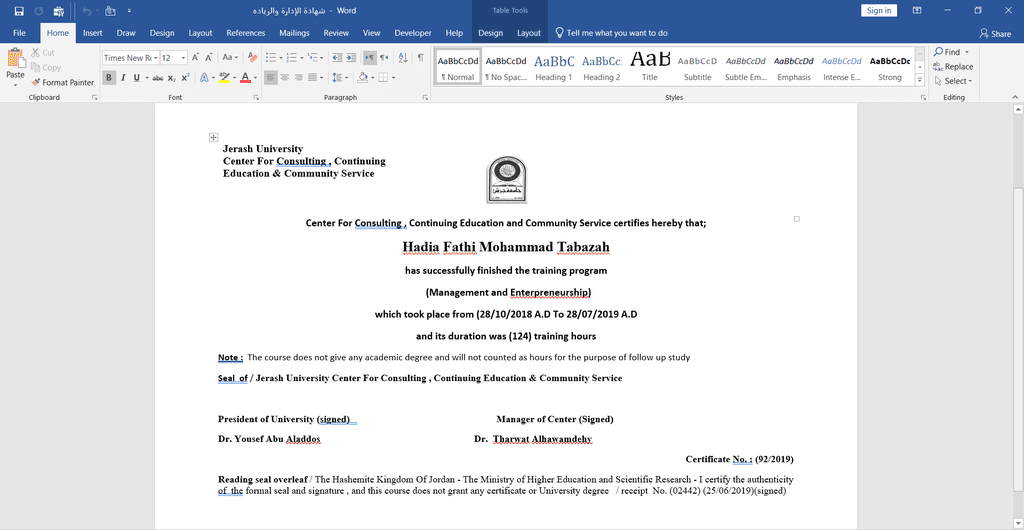The image size is (1024, 530).
Task: Apply yellow text highlight color
Action: [x=225, y=78]
